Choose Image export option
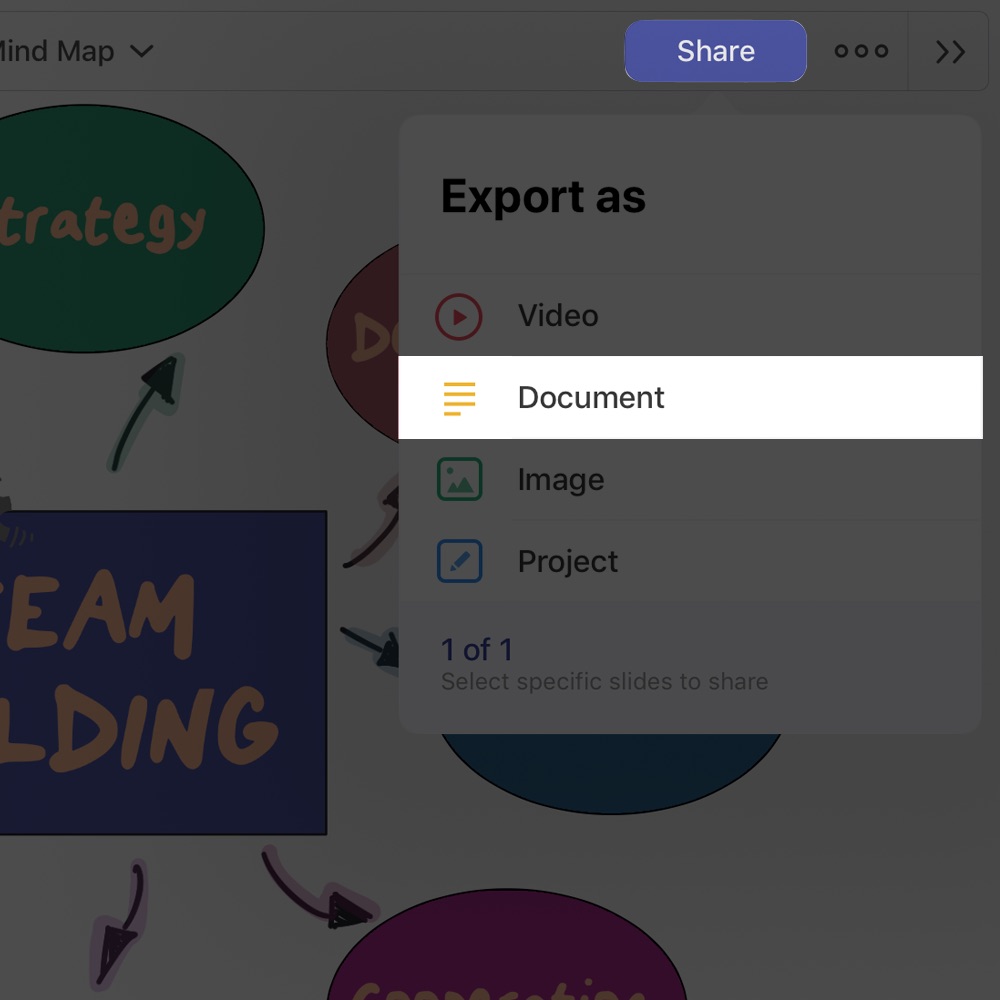This screenshot has height=1000, width=1000. (690, 479)
